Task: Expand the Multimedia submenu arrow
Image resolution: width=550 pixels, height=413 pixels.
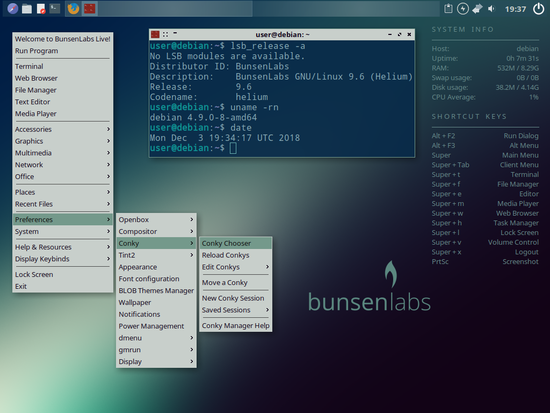Action: 108,153
